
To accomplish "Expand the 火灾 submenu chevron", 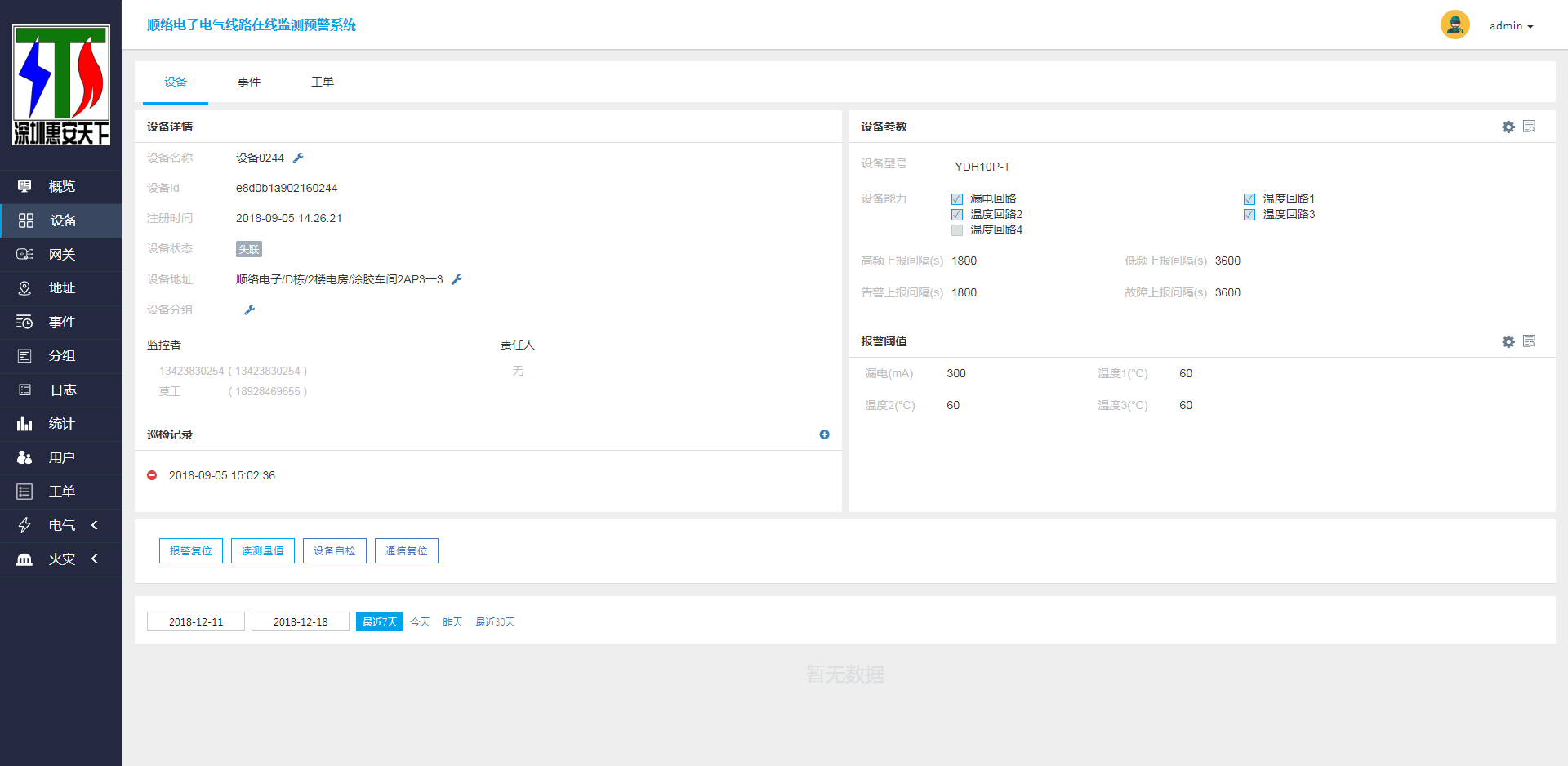I will coord(95,559).
